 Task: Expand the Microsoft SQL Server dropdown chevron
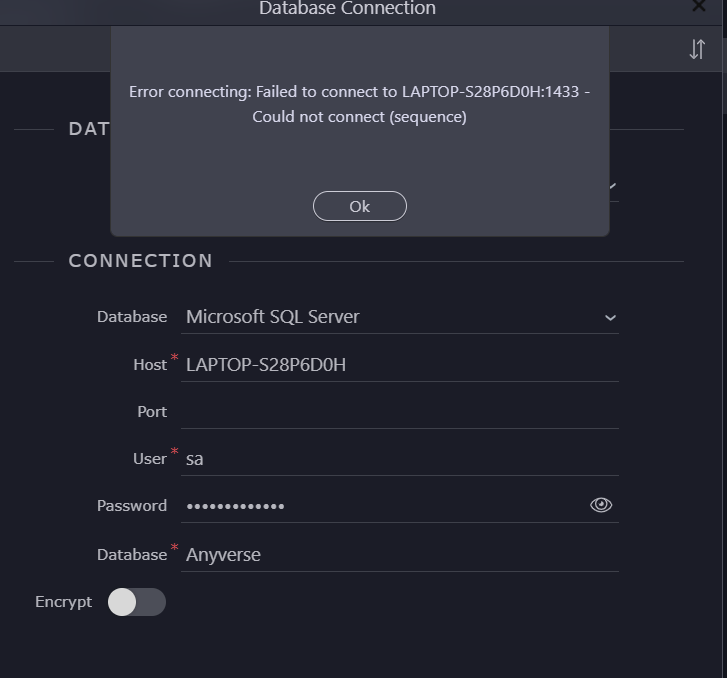[610, 317]
